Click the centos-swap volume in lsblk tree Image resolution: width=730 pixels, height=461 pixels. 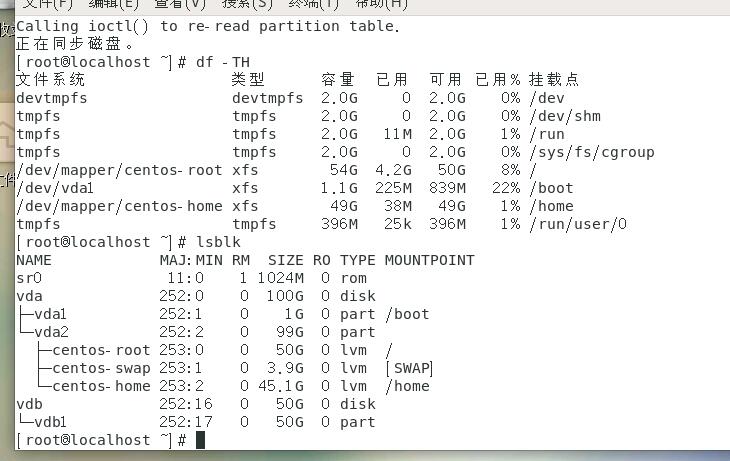[101, 368]
